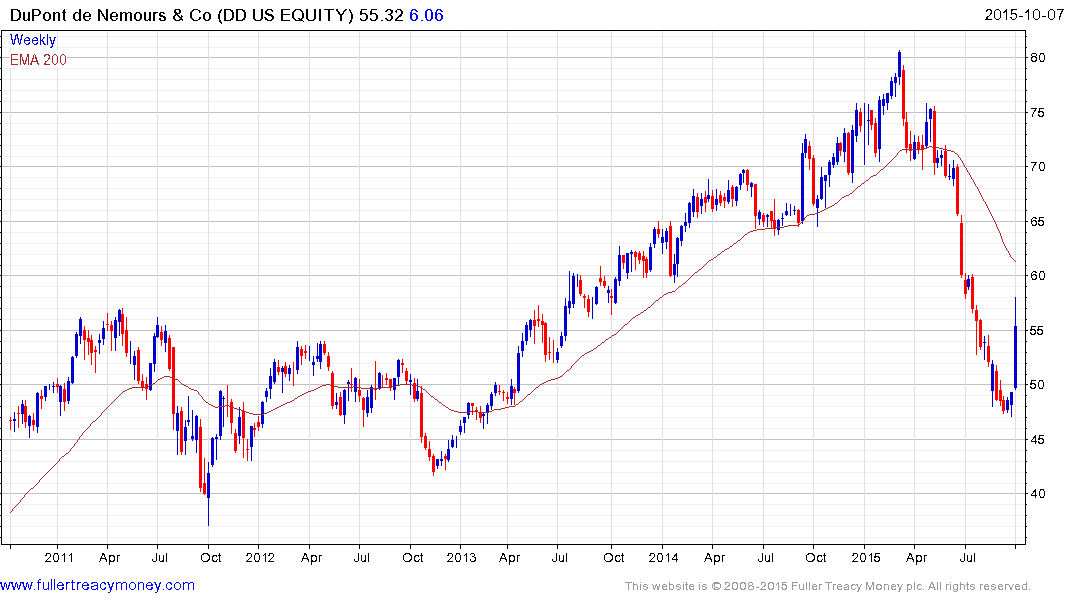Select the 2015 year marker on time axis
The width and height of the screenshot is (1075, 600).
(865, 557)
